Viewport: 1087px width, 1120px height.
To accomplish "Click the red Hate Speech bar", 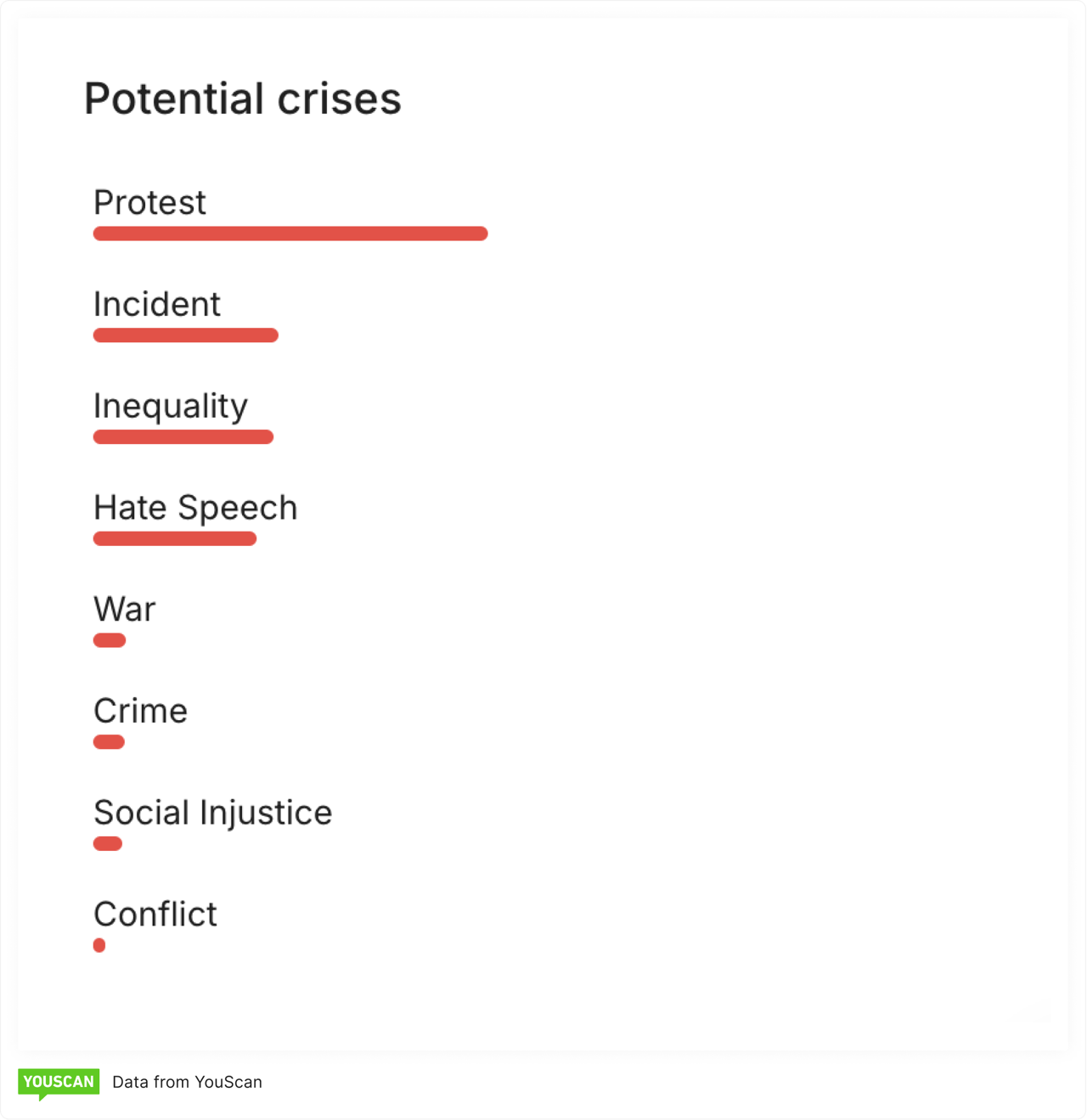I will point(175,538).
